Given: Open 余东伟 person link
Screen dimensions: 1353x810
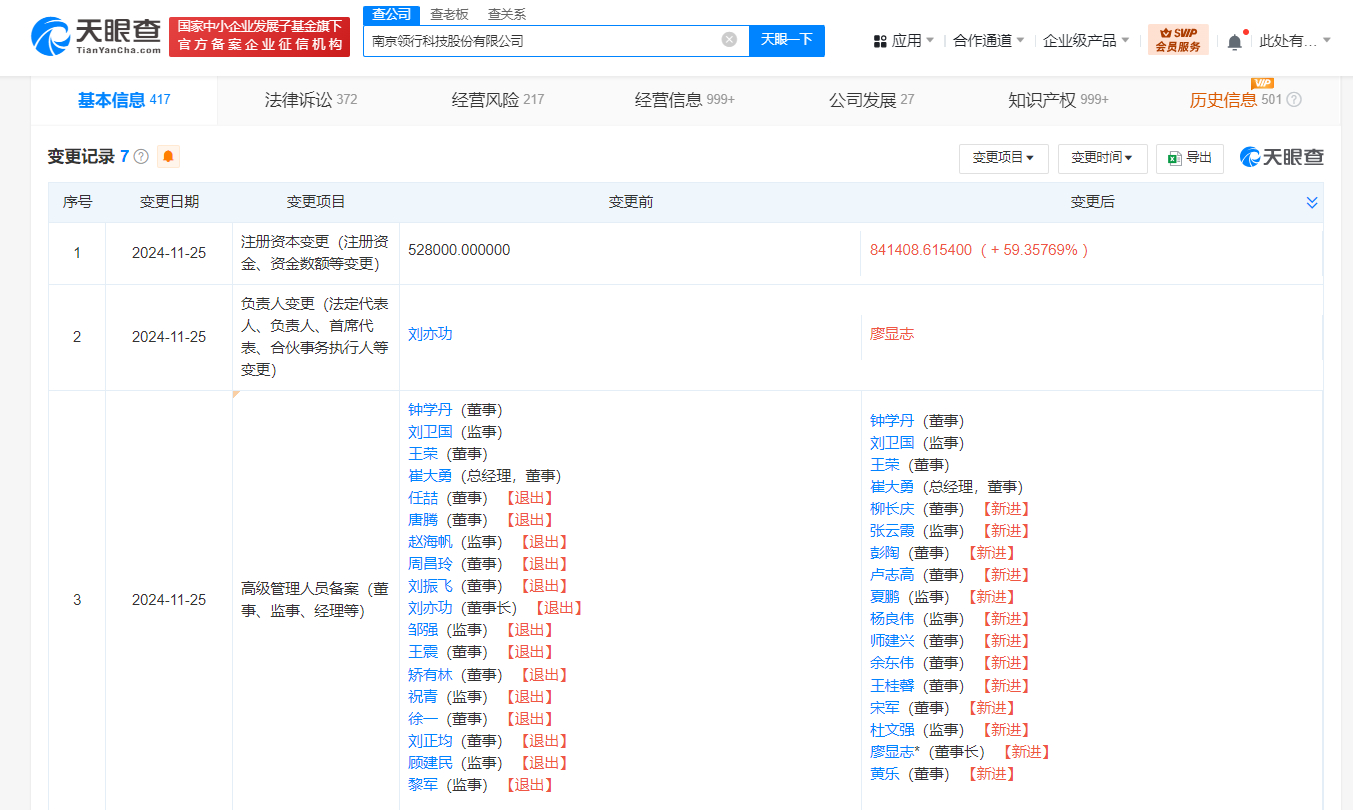Looking at the screenshot, I should 892,662.
